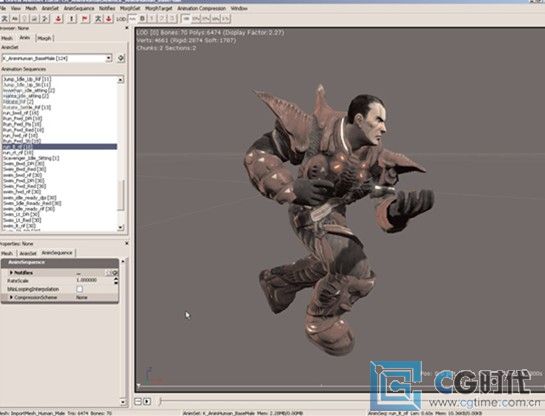
Task: Open the Notifies menu
Action: 107,8
